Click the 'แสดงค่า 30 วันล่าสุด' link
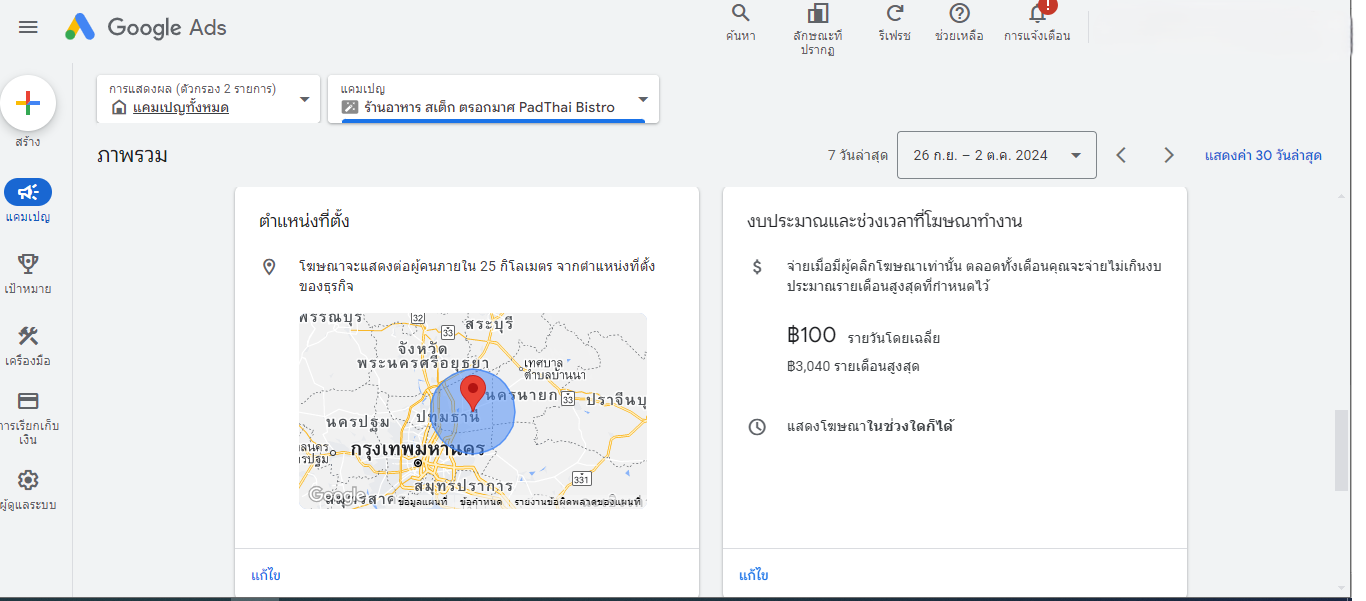This screenshot has width=1366, height=601. [x=1263, y=155]
